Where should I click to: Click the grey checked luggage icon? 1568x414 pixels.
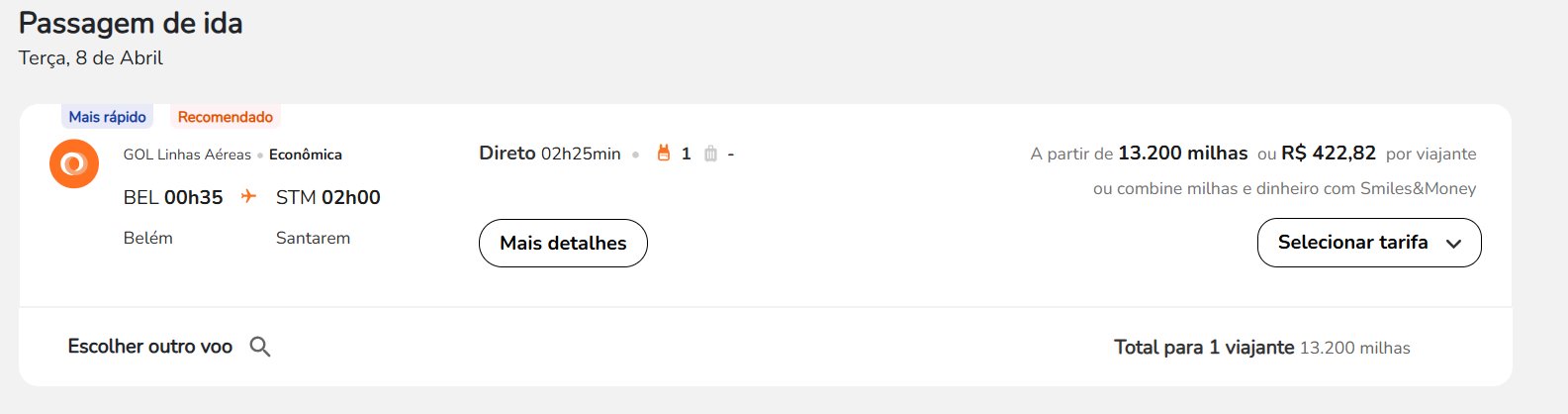coord(710,154)
